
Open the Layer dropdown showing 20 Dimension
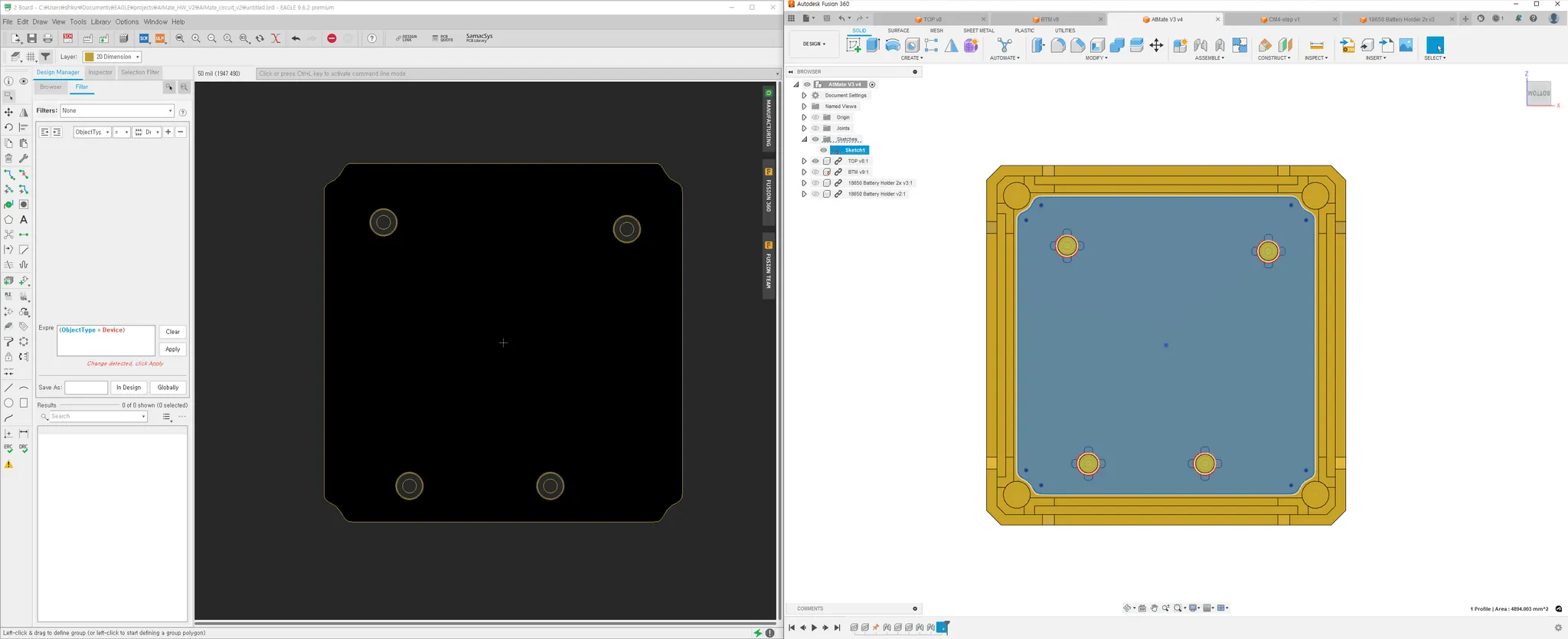(112, 57)
